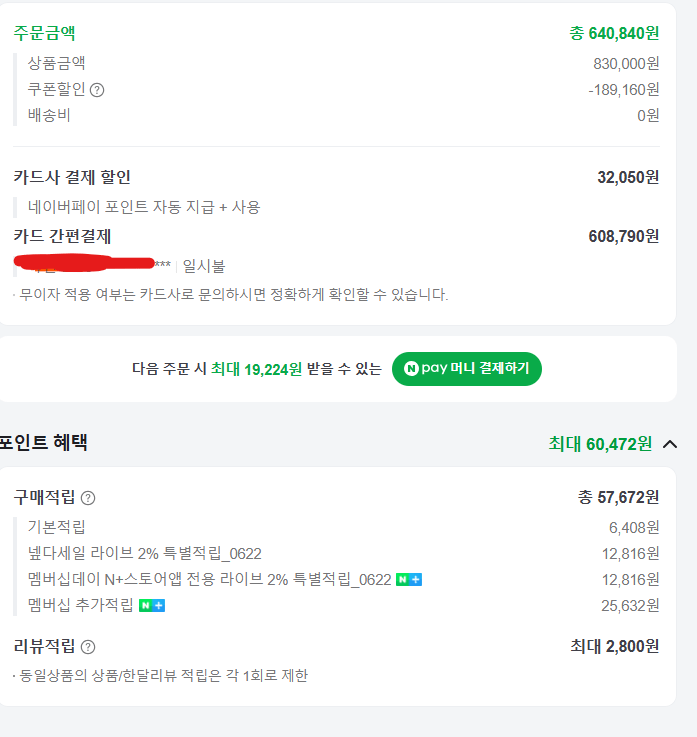Click the N+ badge beside 멤버십 추가적립

click(152, 606)
